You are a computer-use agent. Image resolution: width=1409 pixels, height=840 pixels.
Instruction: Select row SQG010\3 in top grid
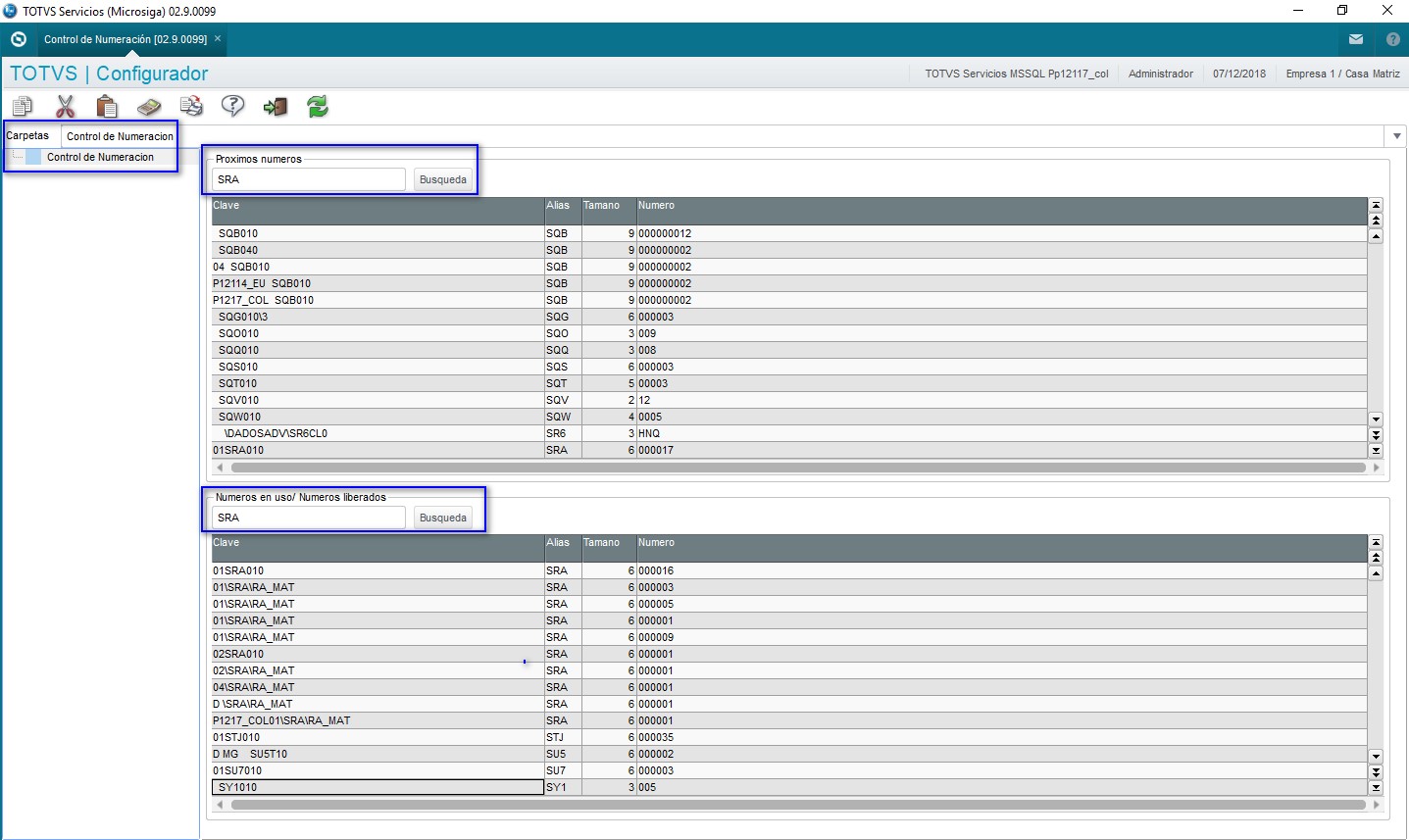[789, 317]
